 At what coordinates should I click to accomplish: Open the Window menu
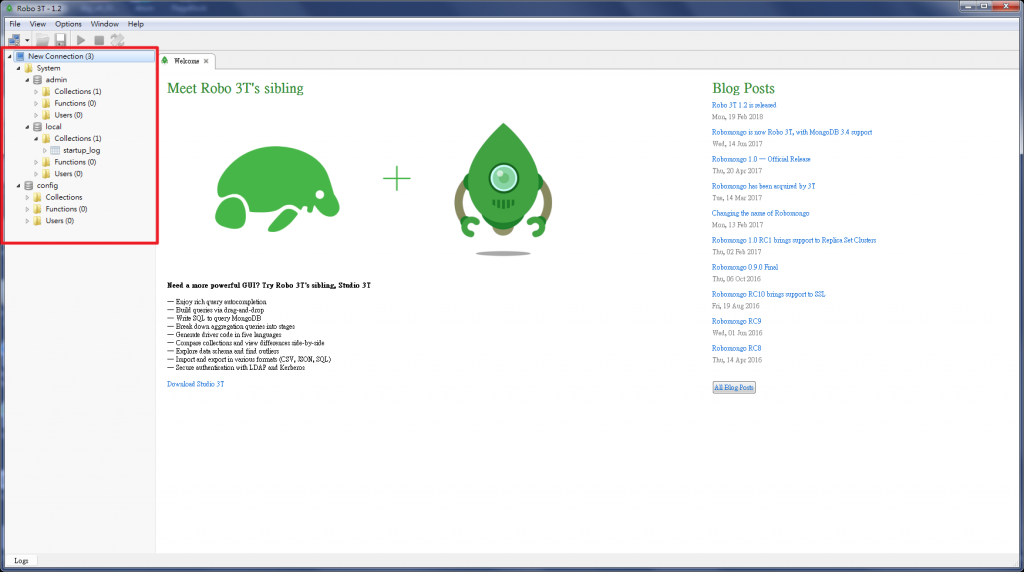click(104, 24)
